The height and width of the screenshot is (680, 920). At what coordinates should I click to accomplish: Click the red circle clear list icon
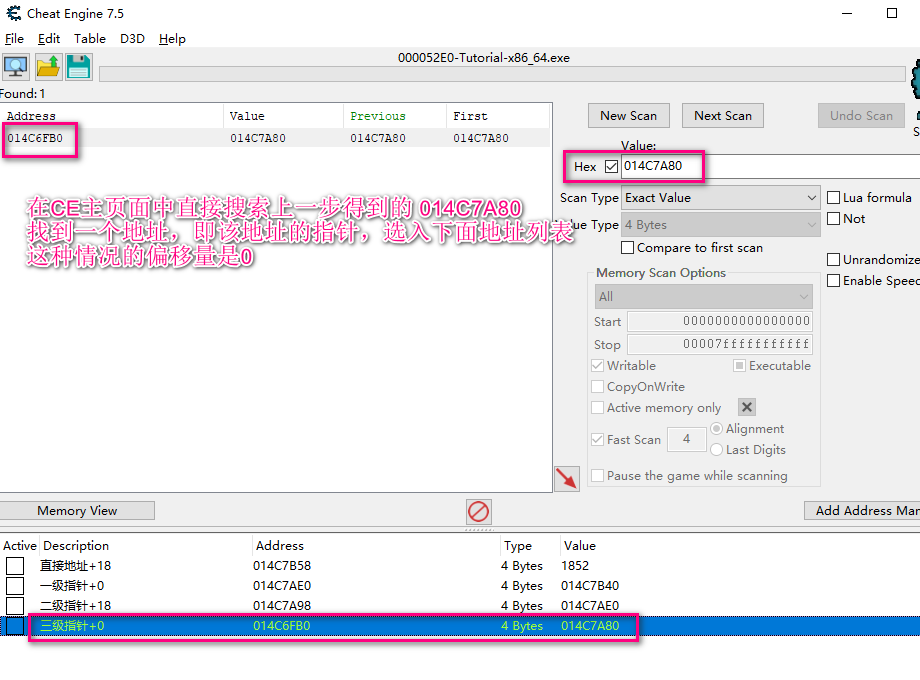478,512
